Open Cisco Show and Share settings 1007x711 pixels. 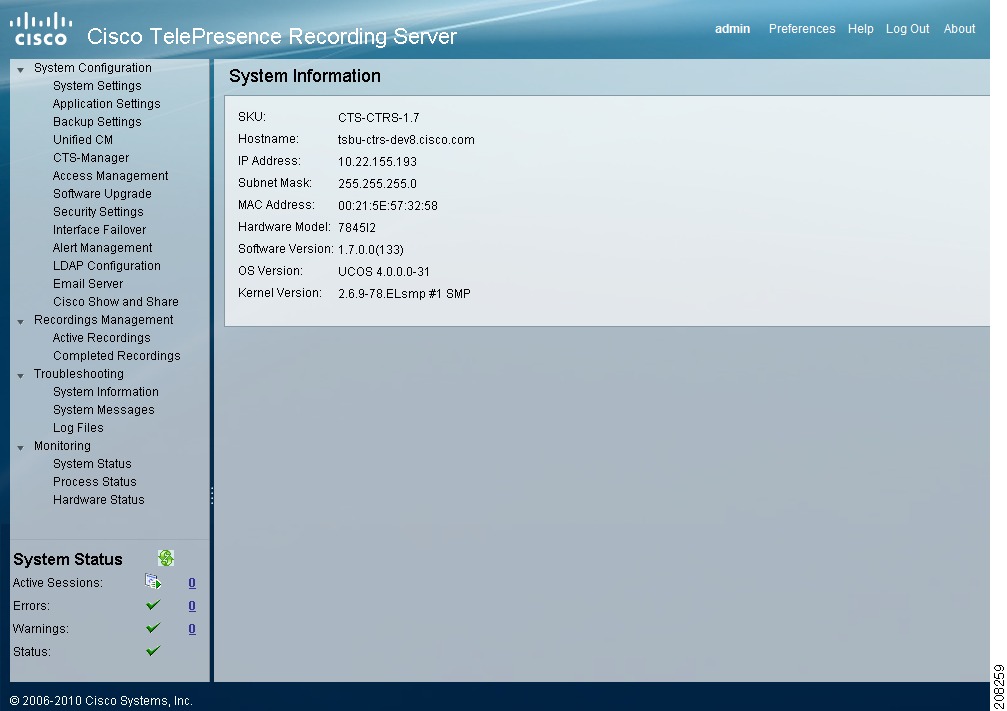[x=116, y=301]
